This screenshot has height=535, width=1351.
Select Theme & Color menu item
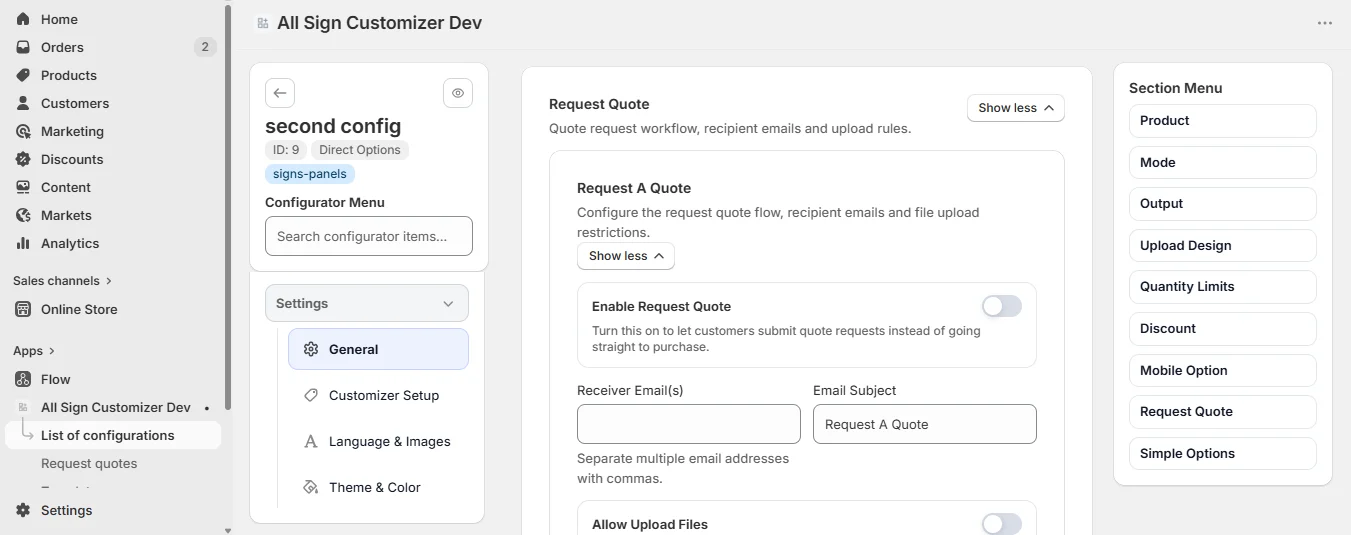tap(378, 487)
